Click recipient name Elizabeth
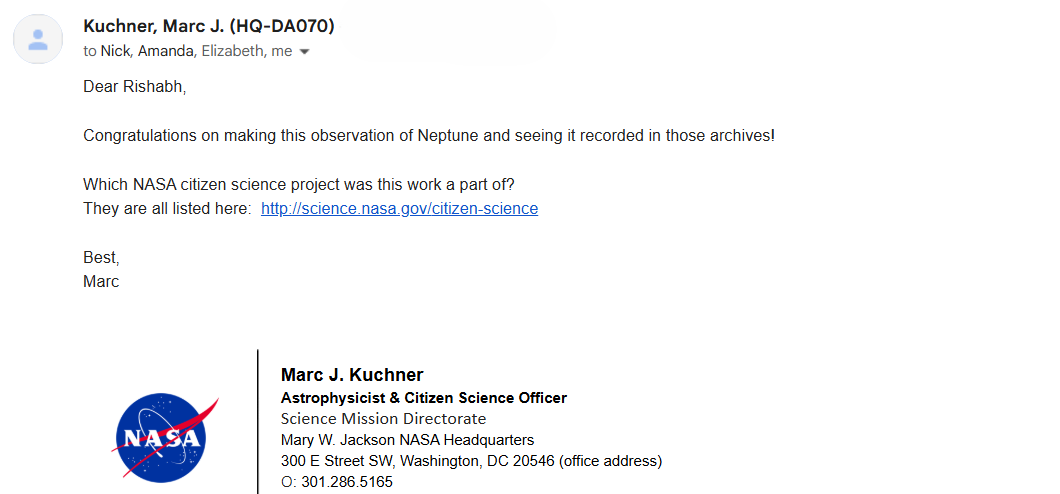 [x=233, y=51]
